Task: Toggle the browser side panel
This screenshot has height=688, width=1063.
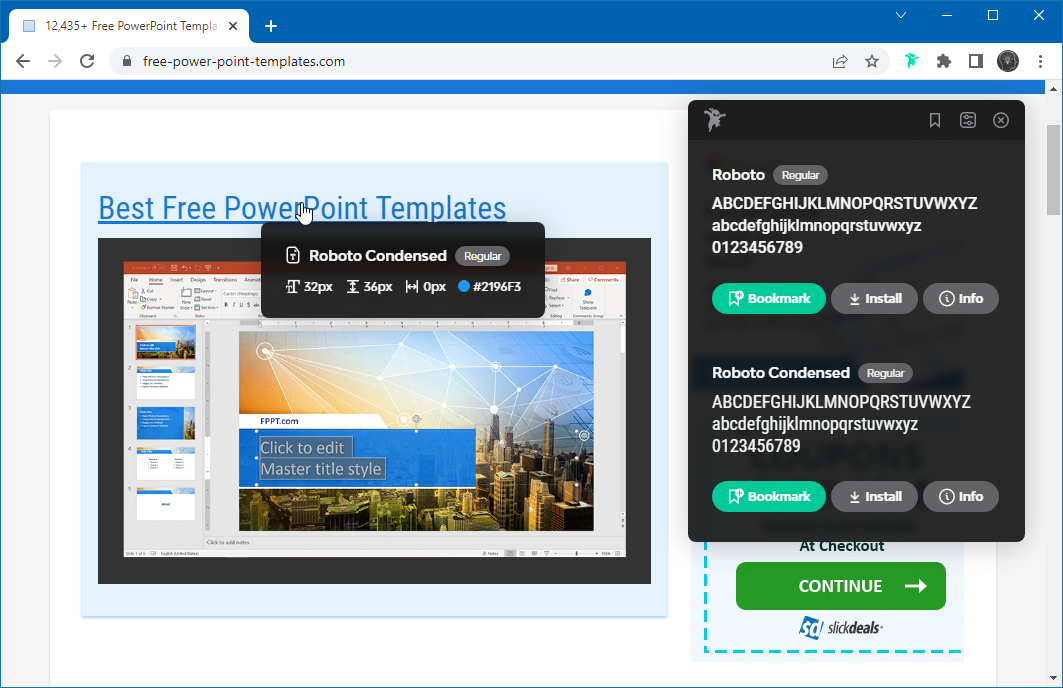Action: pyautogui.click(x=976, y=61)
